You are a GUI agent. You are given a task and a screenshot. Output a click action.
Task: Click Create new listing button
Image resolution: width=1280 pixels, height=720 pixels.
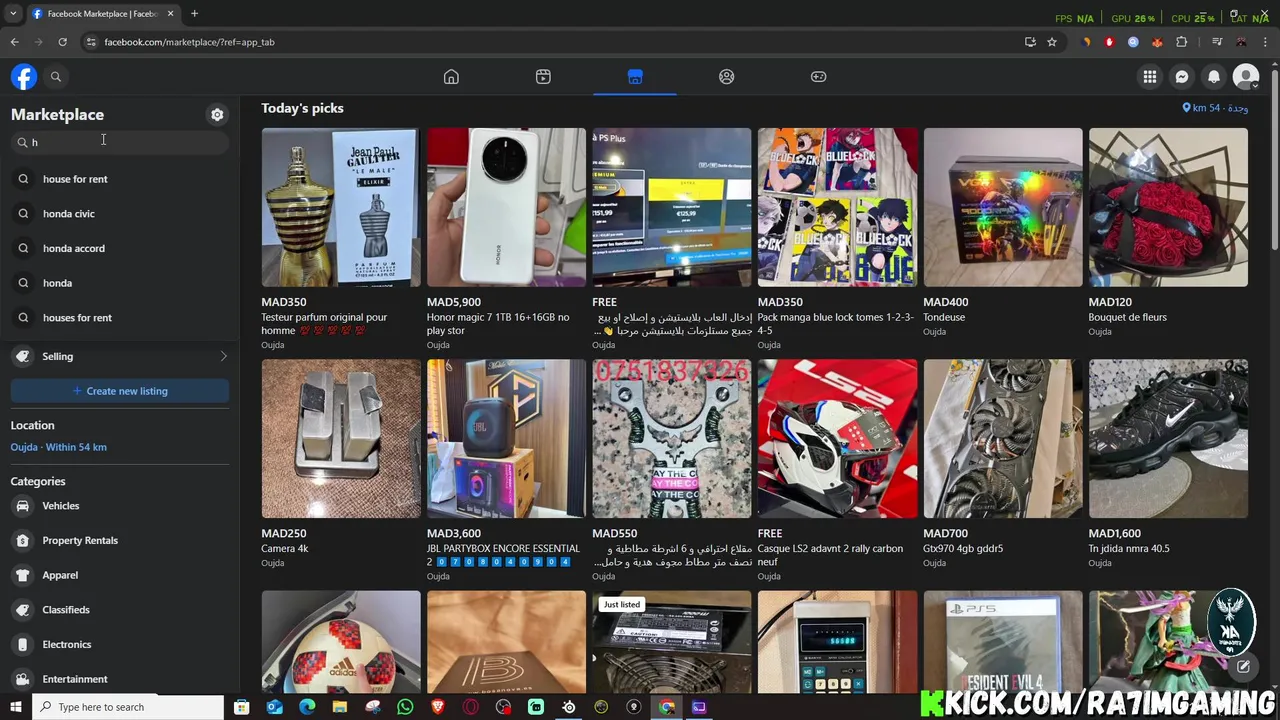coord(120,391)
